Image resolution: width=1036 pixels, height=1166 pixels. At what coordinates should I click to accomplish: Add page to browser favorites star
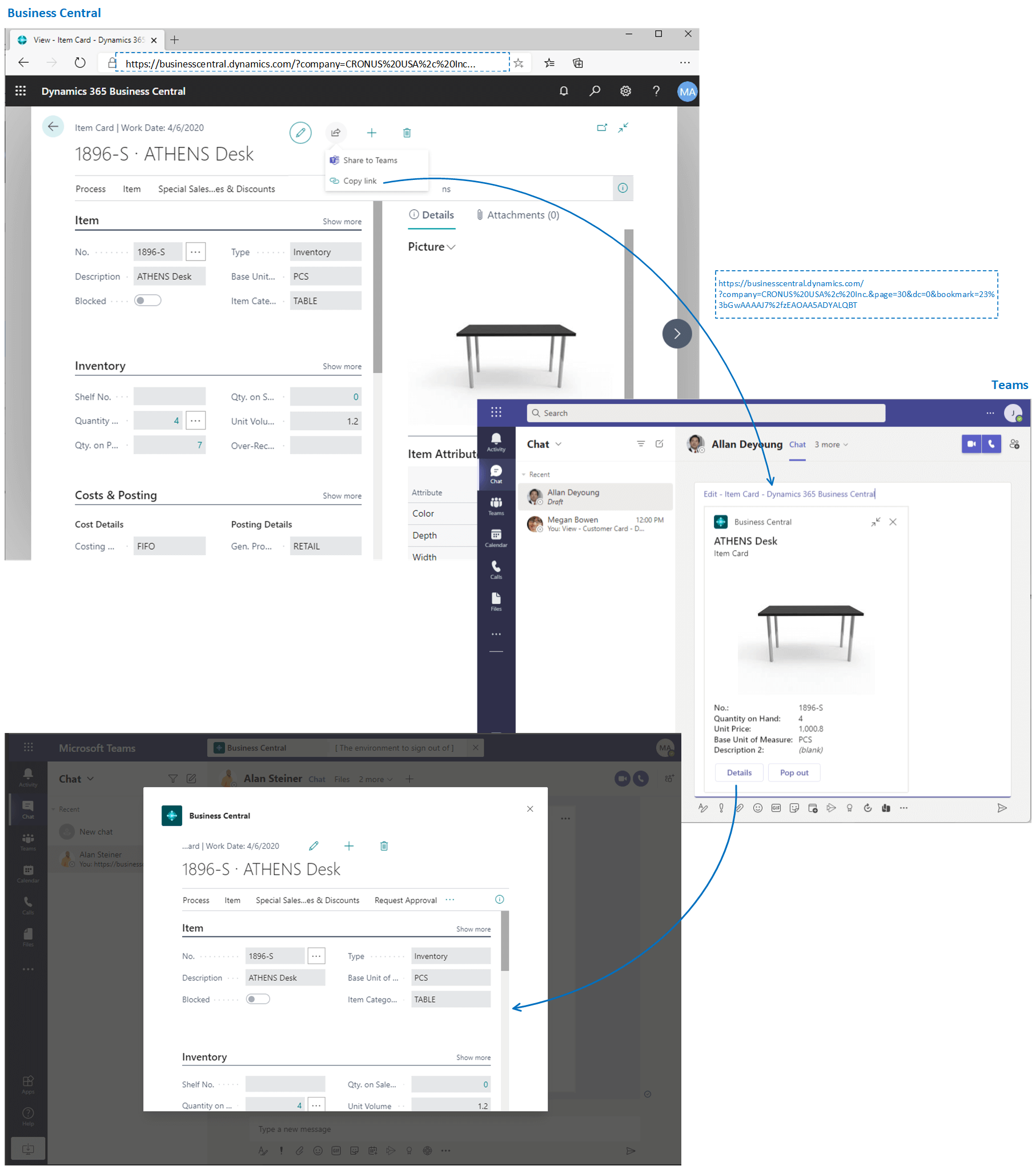519,63
